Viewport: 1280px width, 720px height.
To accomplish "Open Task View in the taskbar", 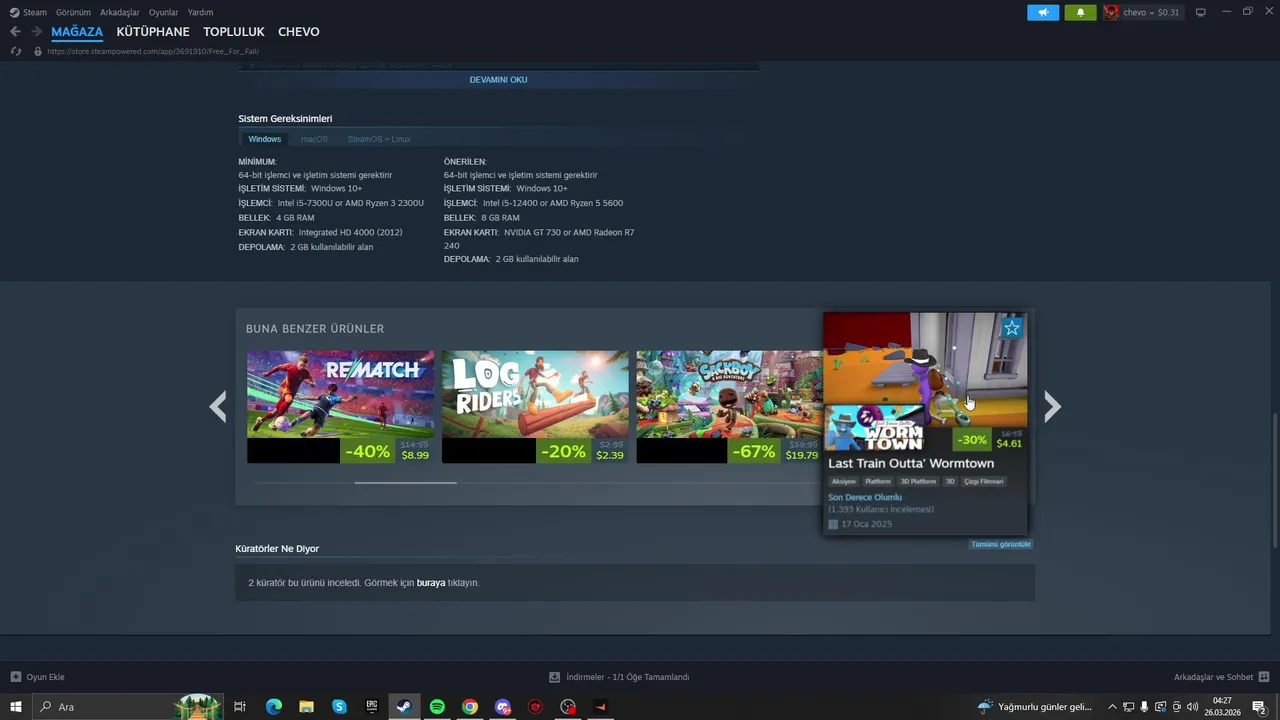I will coord(240,707).
